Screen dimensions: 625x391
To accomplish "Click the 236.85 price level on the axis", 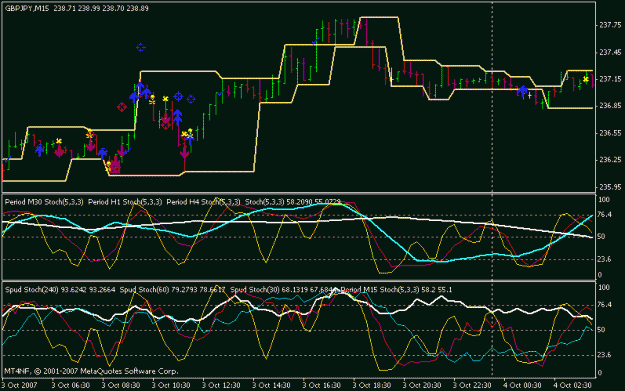I will click(610, 106).
